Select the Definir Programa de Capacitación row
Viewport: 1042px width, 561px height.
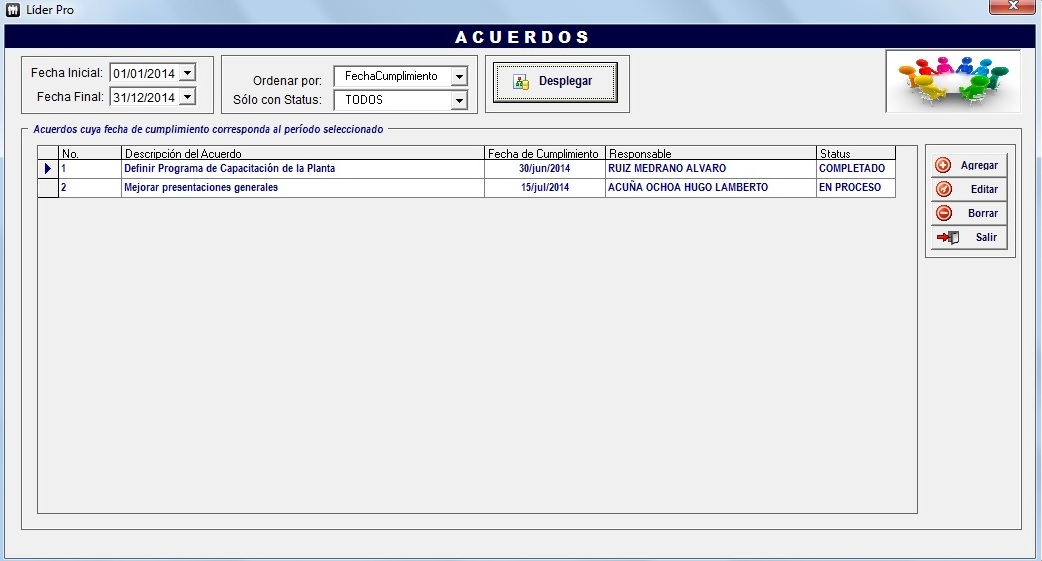[x=229, y=169]
